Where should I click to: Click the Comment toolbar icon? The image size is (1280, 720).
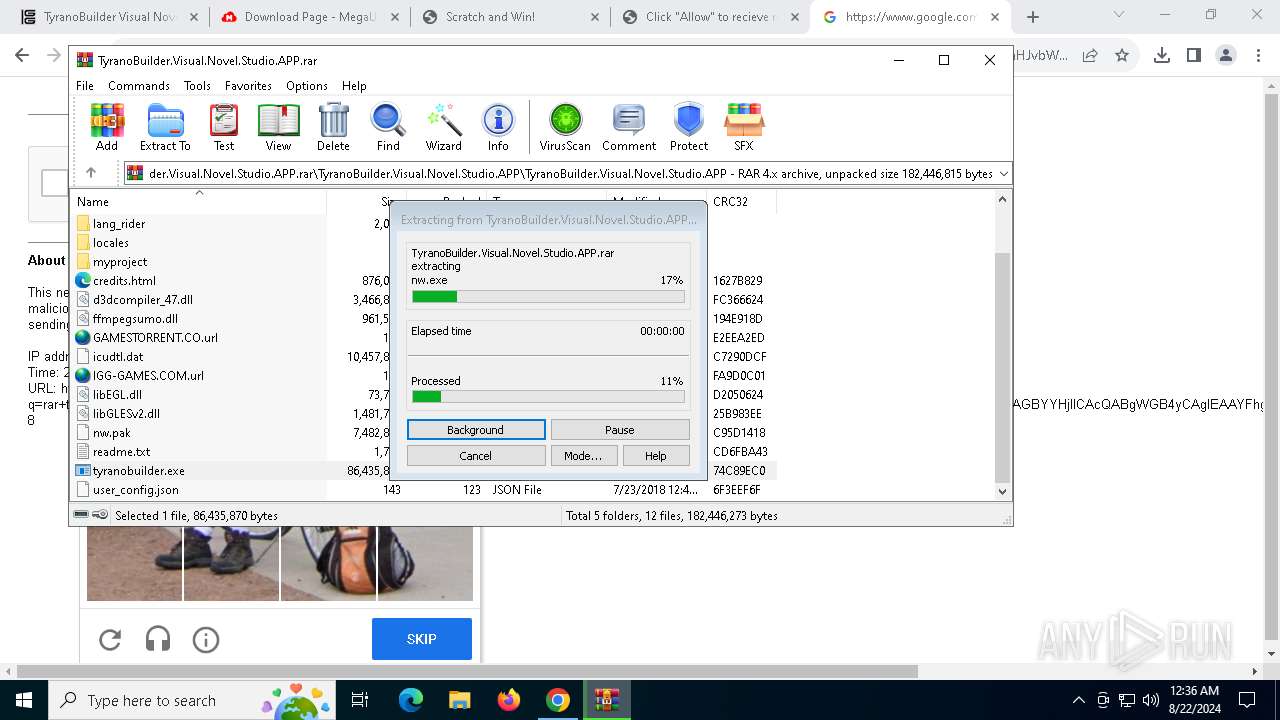(x=629, y=127)
